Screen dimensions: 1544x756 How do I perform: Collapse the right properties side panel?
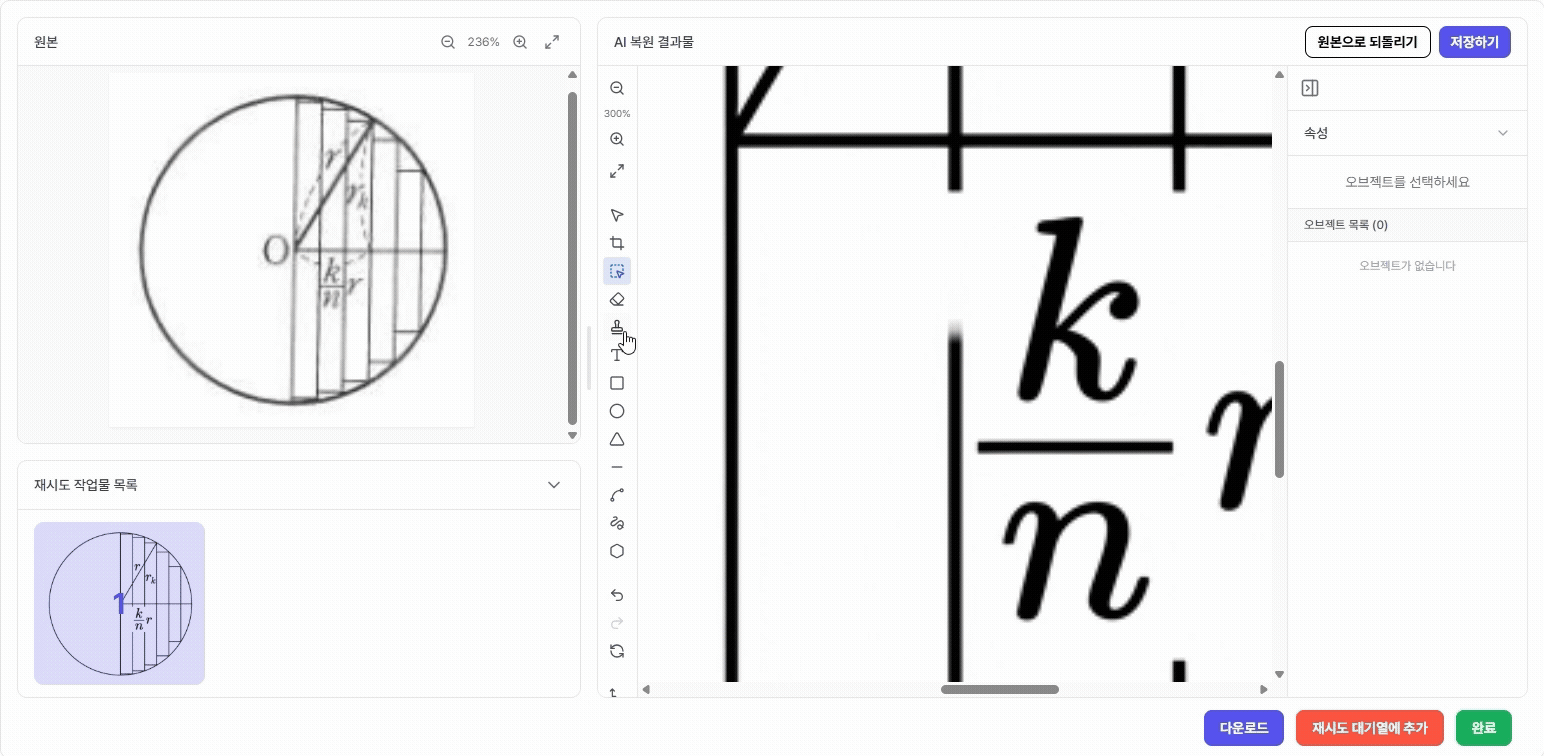[1310, 88]
